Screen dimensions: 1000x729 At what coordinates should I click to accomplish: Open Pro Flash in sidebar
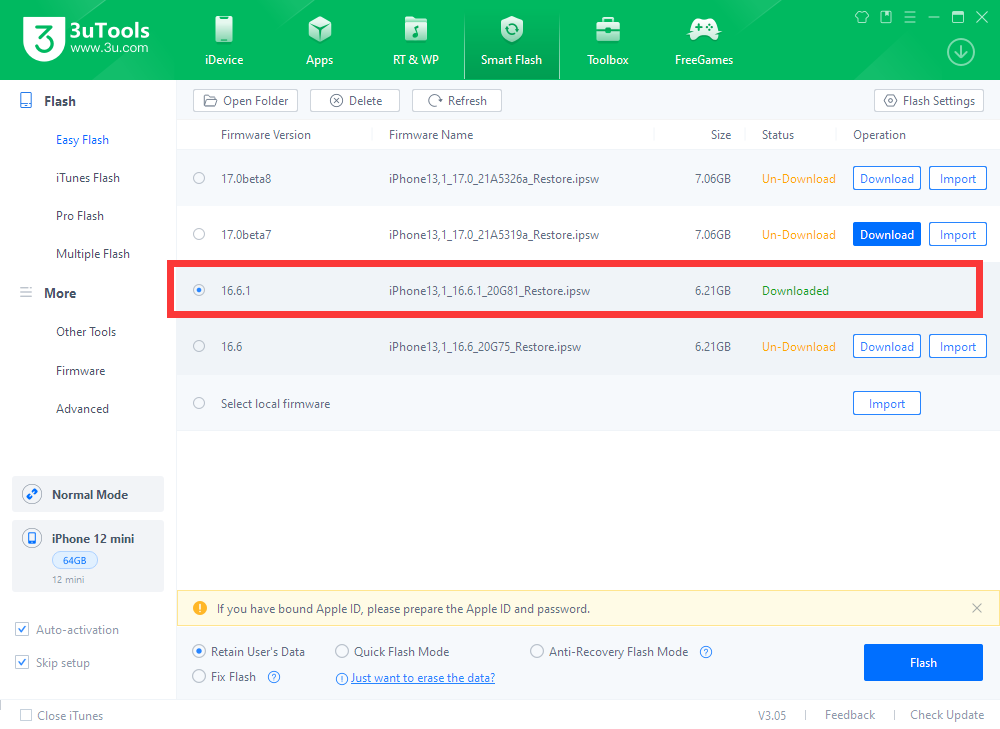pyautogui.click(x=80, y=216)
